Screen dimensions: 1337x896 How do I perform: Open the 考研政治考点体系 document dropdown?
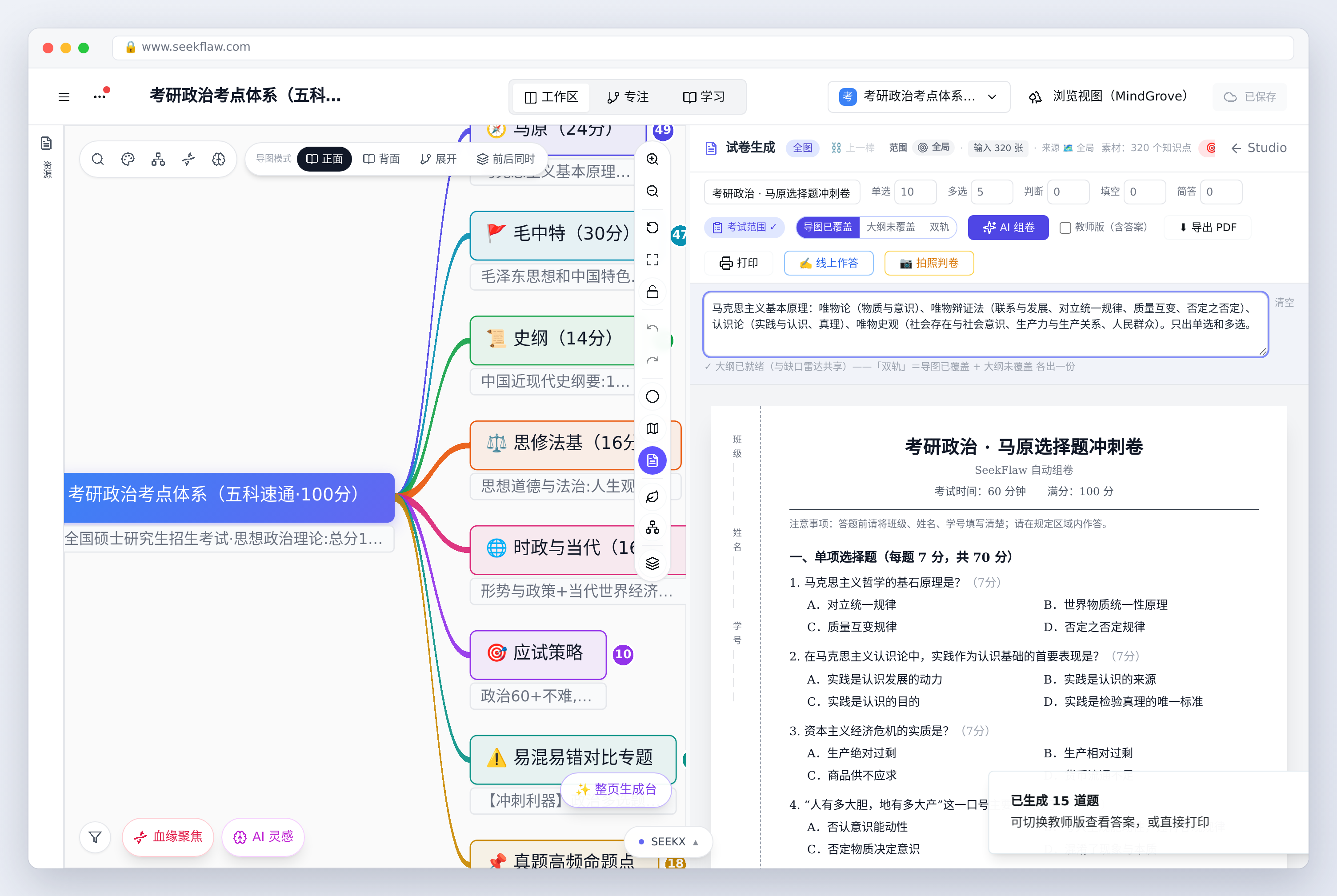[x=918, y=96]
